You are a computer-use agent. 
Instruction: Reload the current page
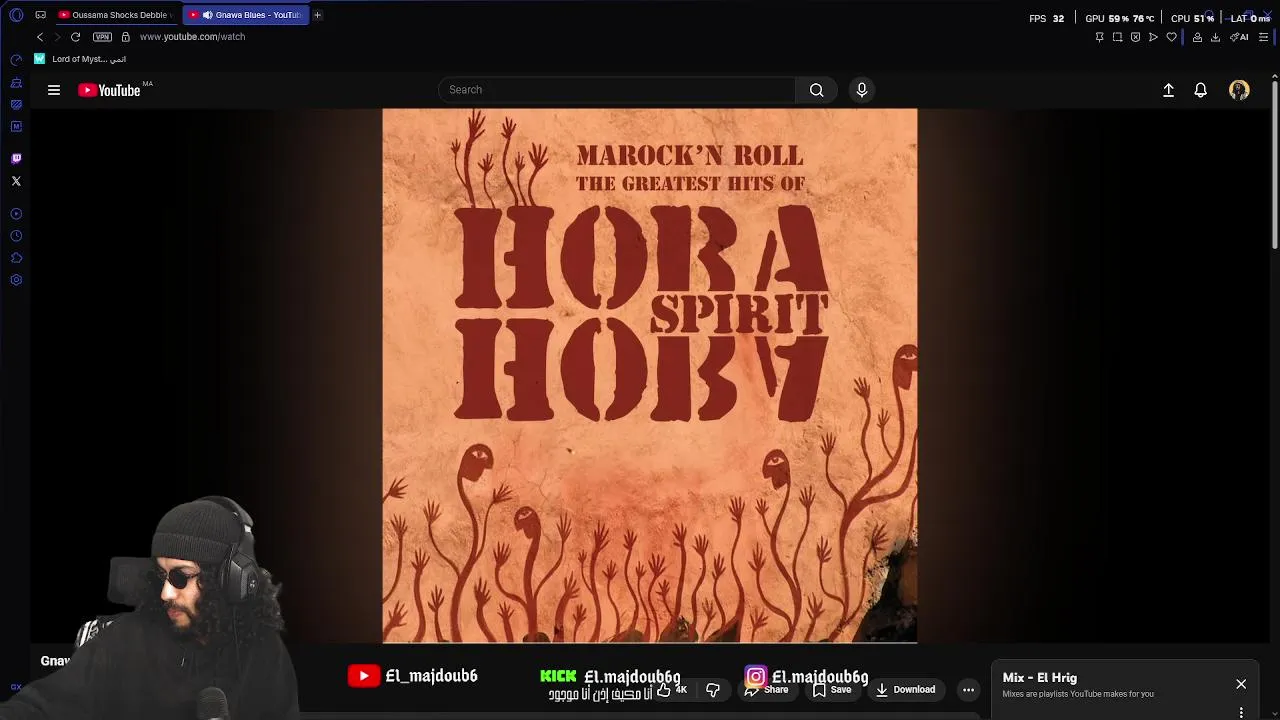[x=75, y=37]
